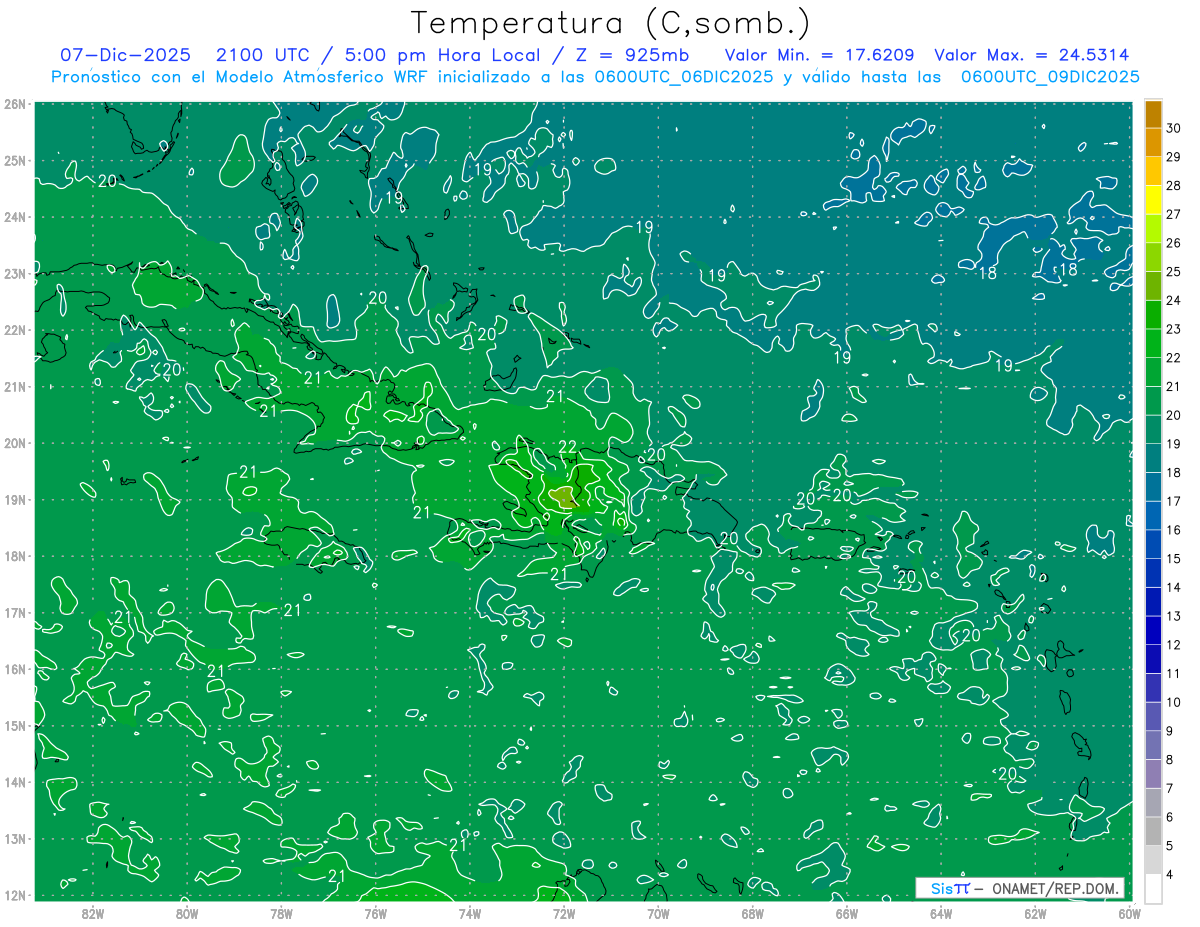Click legend value '26'
The image size is (1200, 927).
pos(1173,243)
